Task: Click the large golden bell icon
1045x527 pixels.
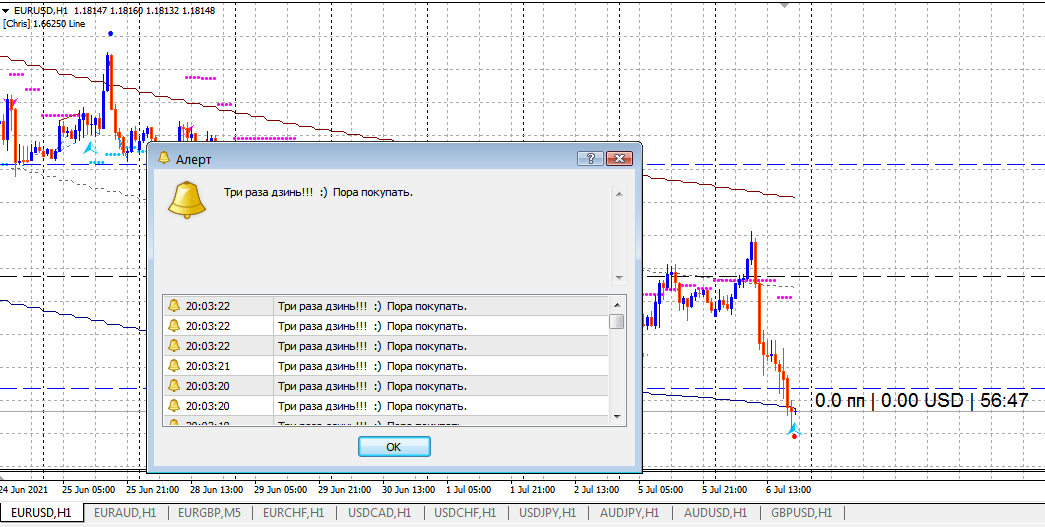Action: 187,199
